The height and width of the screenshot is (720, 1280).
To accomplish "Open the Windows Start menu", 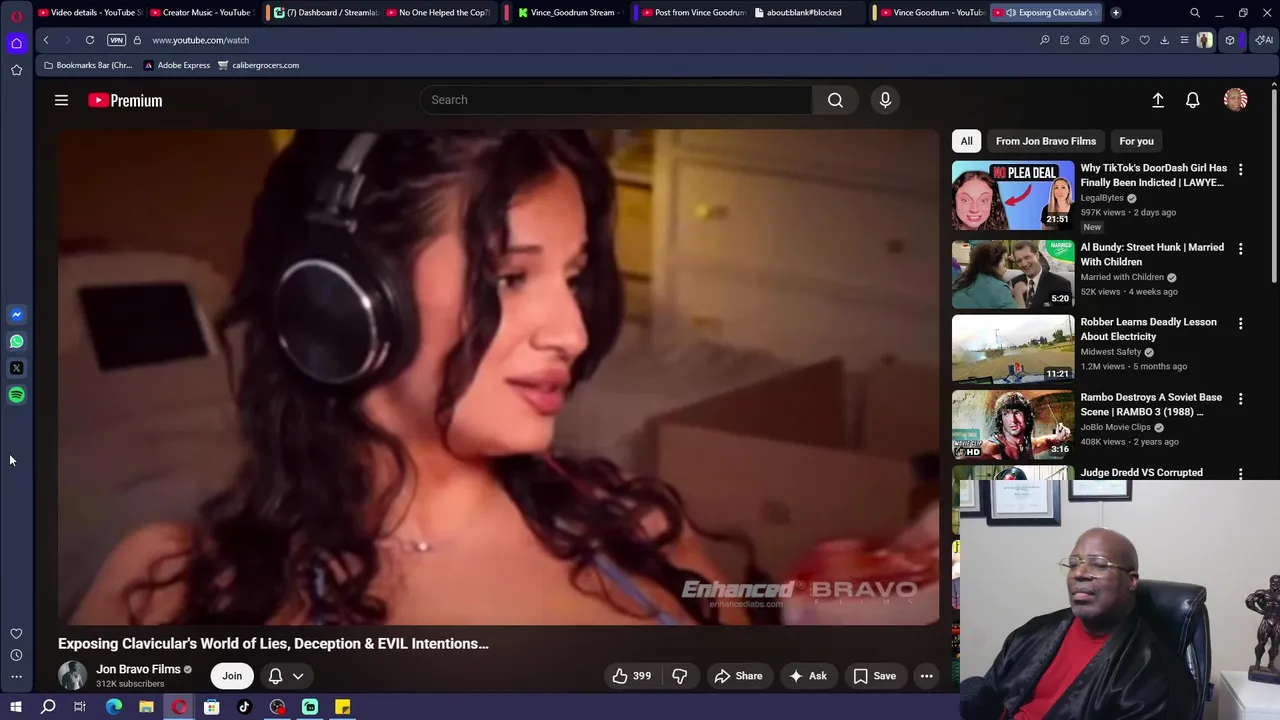I will (16, 707).
